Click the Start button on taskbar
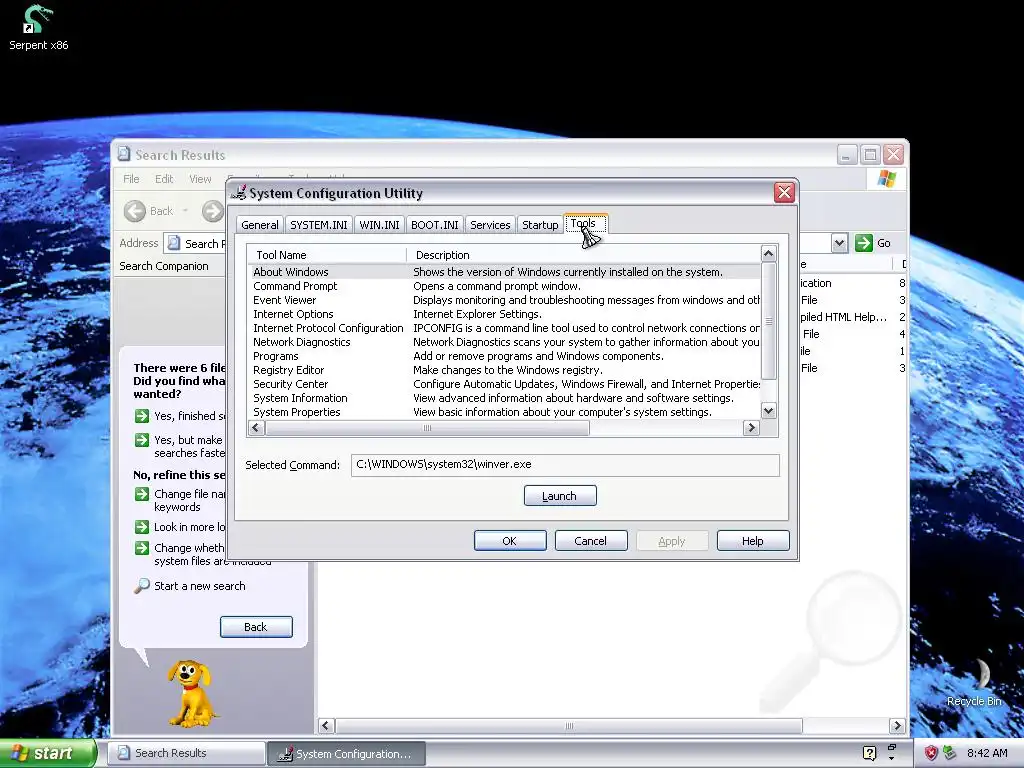1024x768 pixels. click(x=47, y=753)
